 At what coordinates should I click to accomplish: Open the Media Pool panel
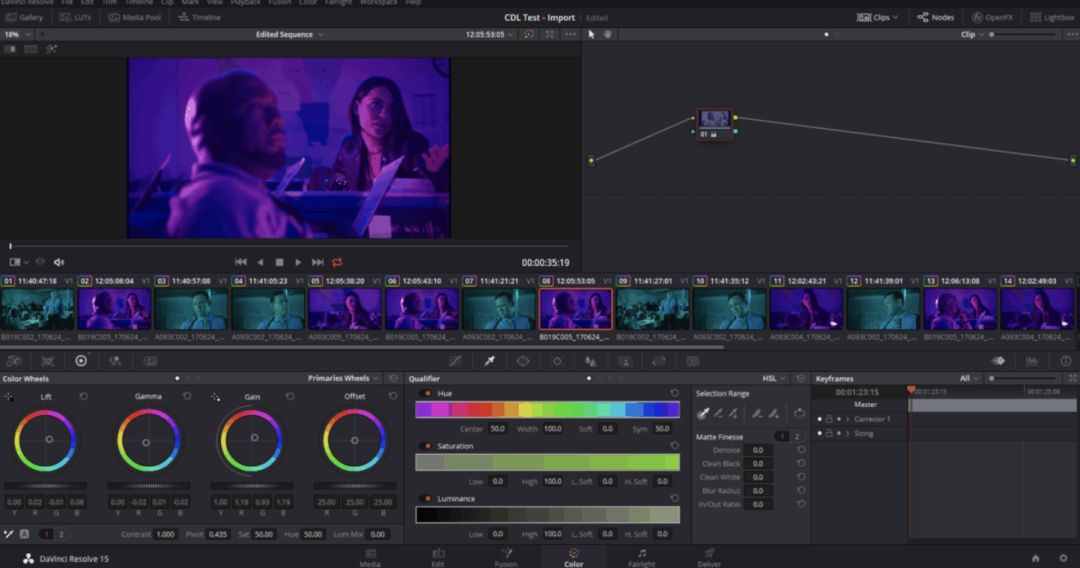coord(135,17)
